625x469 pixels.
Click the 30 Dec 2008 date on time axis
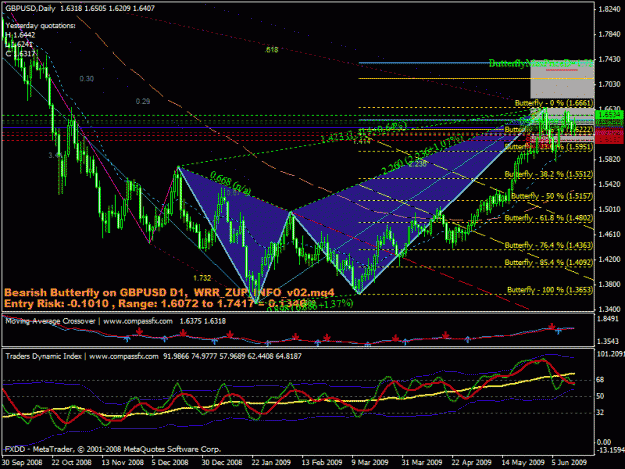click(222, 462)
